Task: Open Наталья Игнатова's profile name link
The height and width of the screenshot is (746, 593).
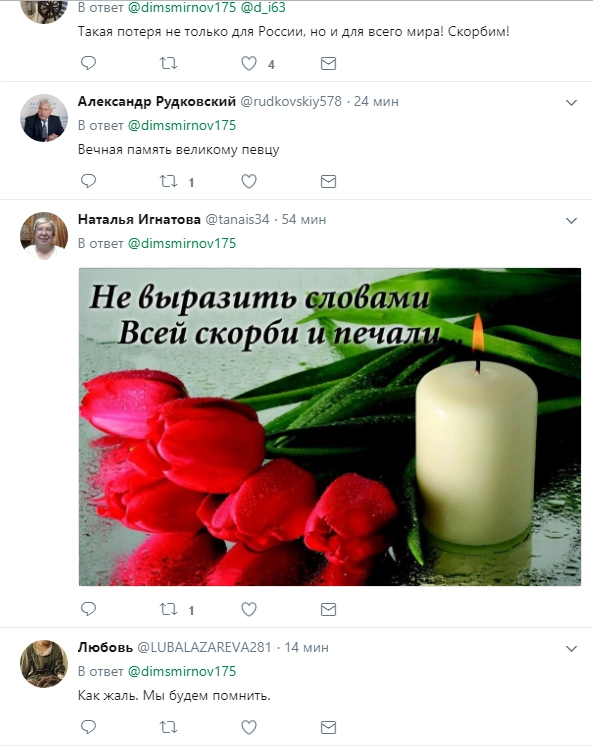Action: [139, 219]
